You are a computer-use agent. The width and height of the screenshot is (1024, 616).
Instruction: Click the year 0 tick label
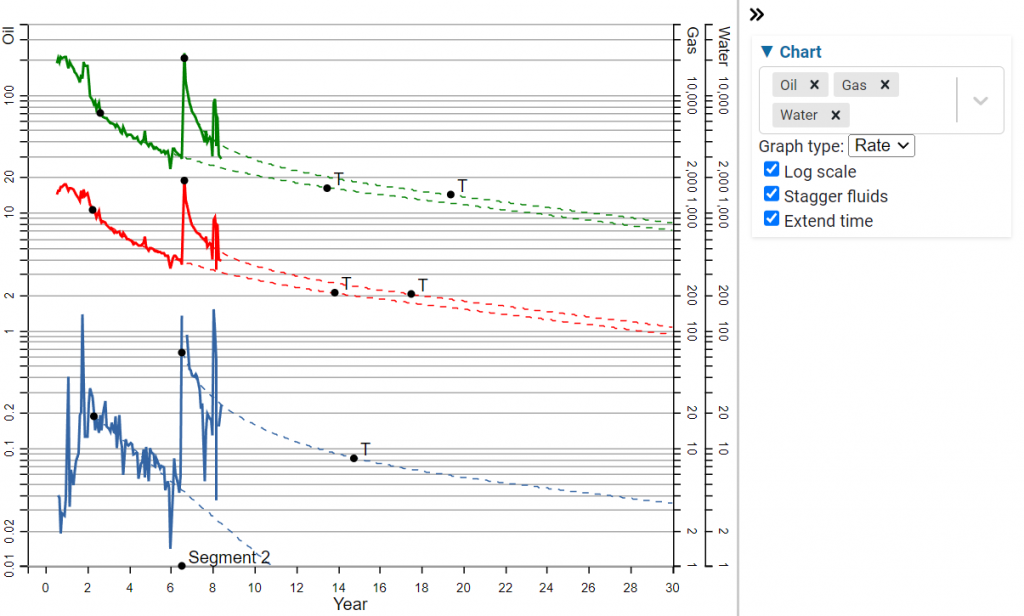coord(45,587)
